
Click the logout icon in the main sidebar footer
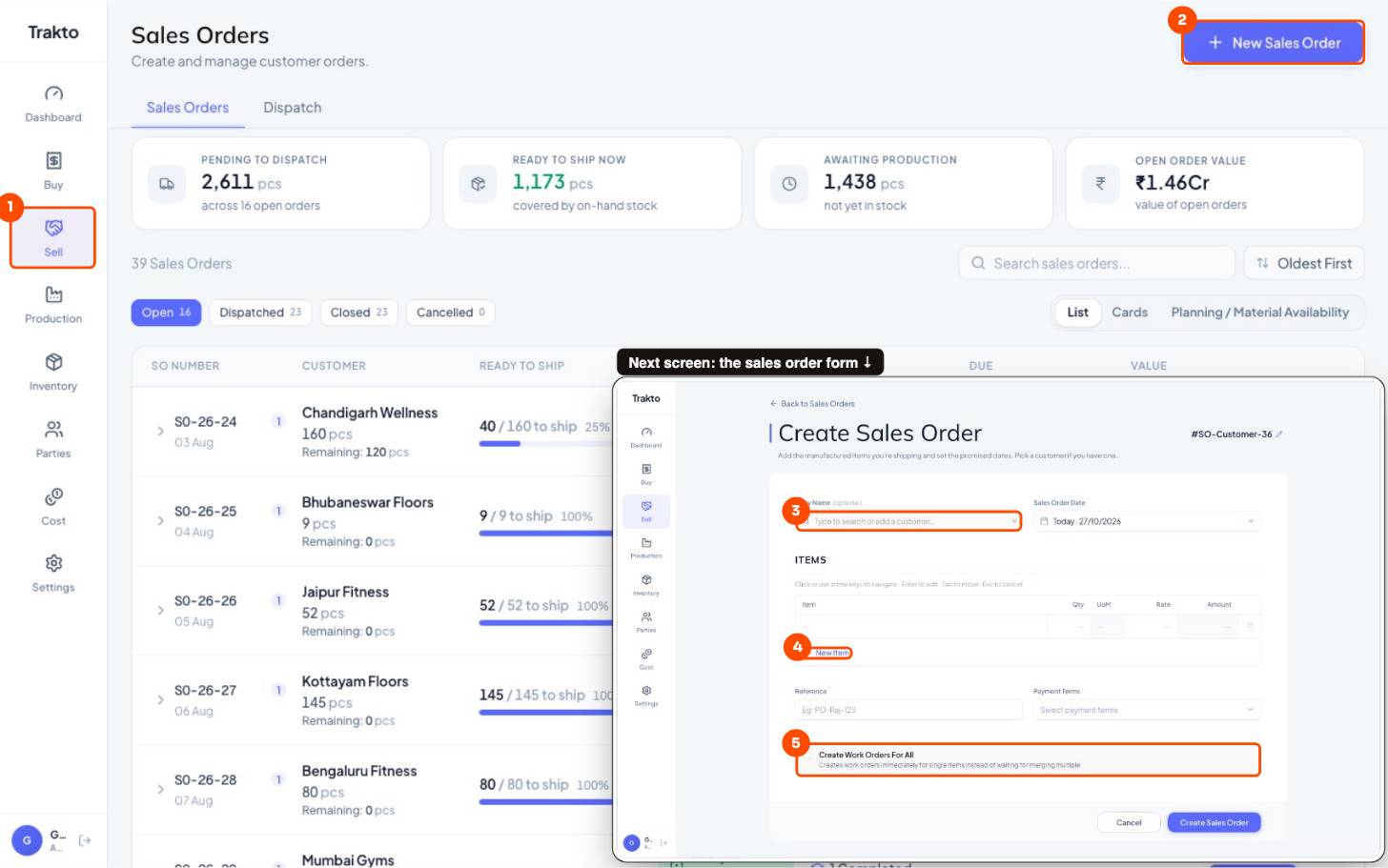point(85,840)
